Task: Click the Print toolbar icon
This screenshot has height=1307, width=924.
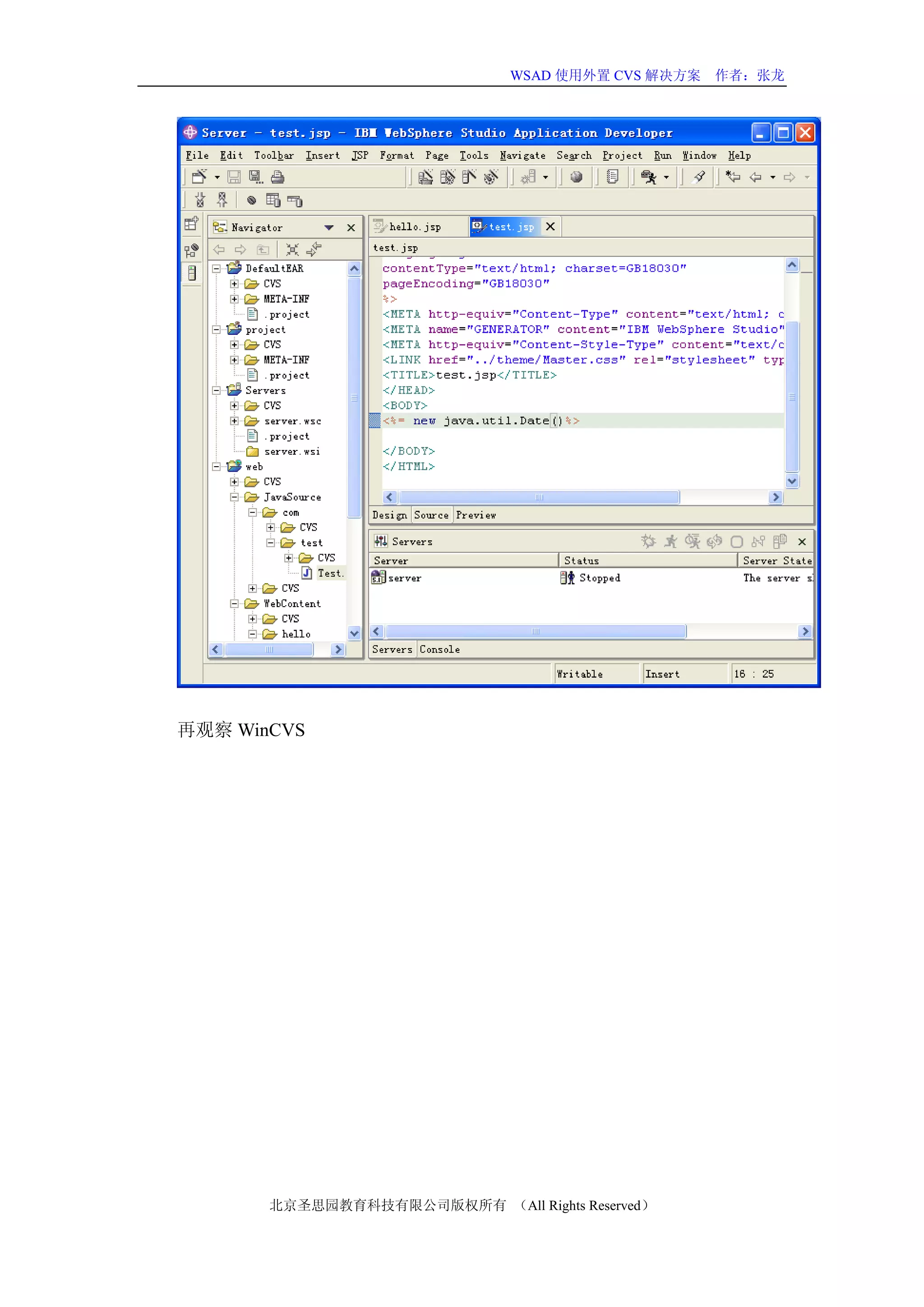Action: tap(277, 177)
